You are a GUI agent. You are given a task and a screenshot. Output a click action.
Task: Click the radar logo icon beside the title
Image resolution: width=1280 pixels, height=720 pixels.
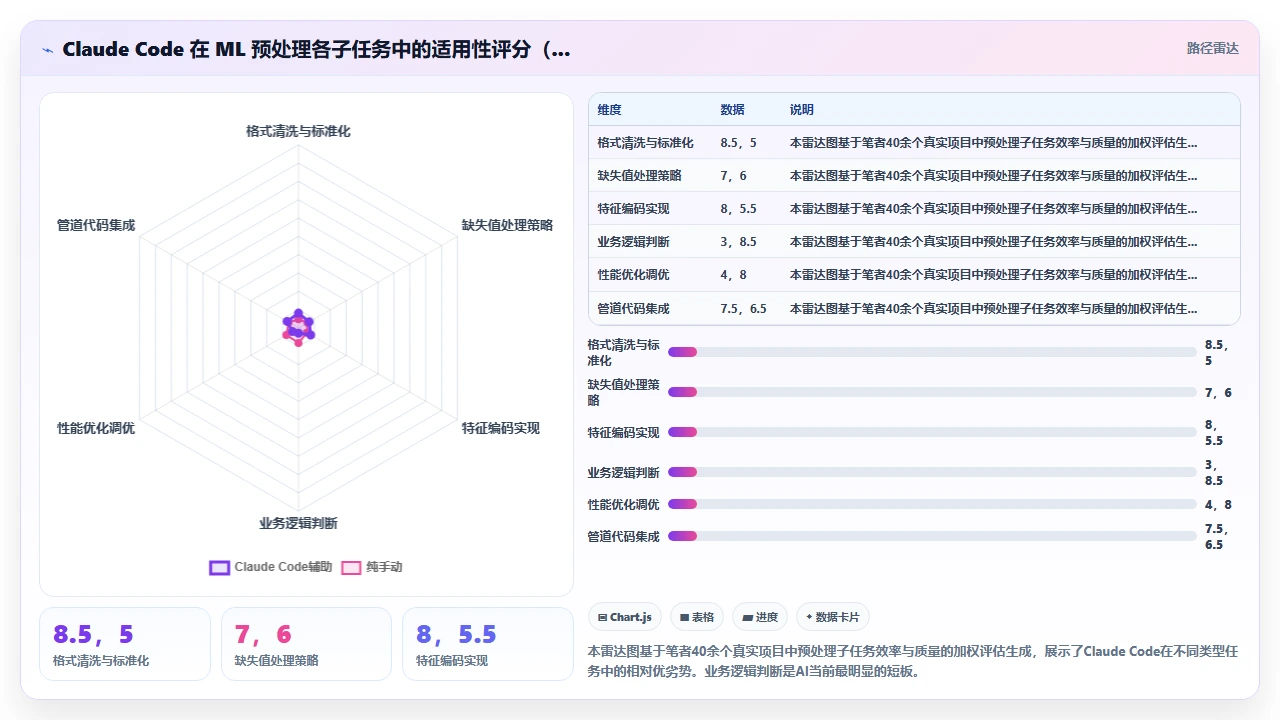click(48, 49)
